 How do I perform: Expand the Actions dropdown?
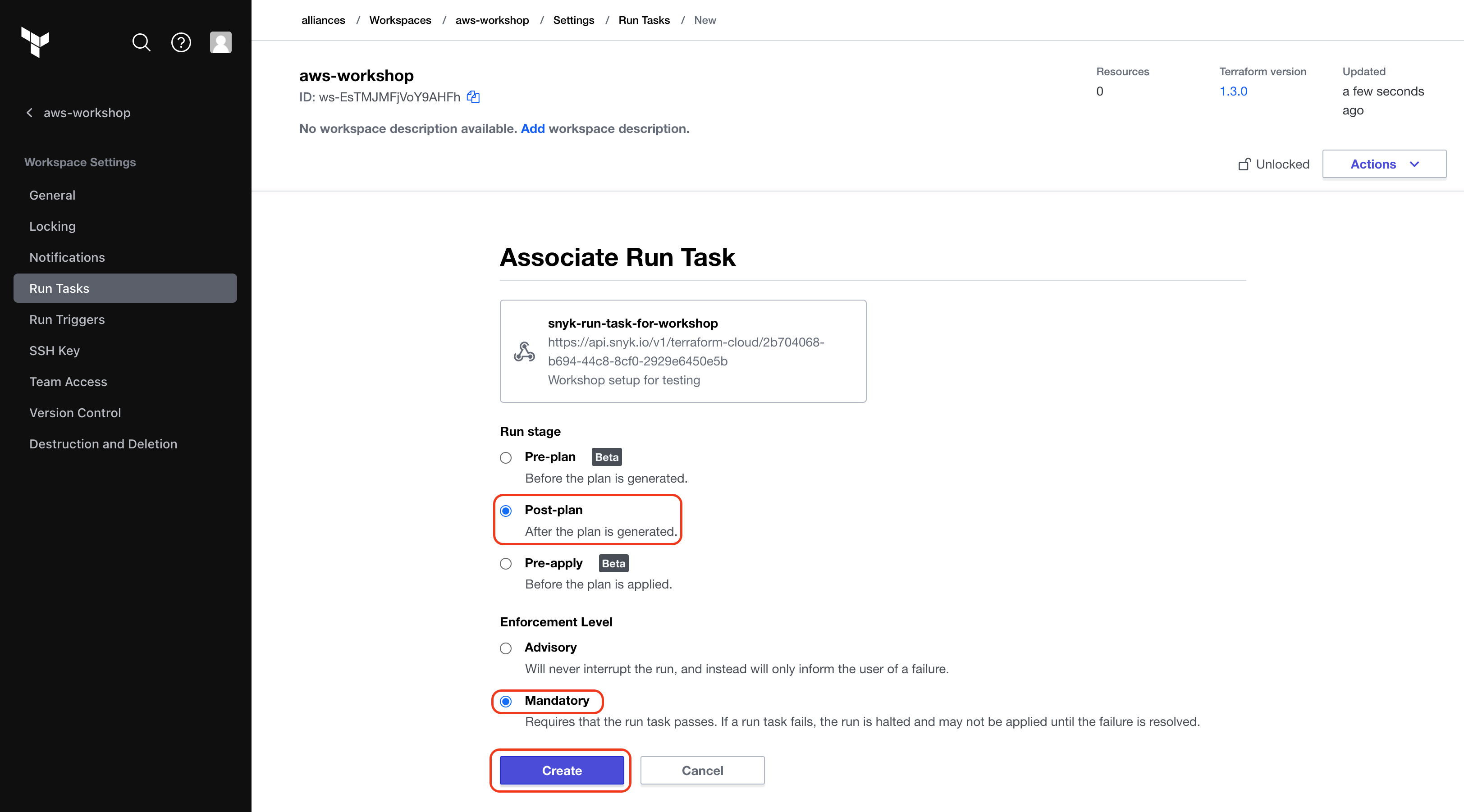coord(1384,164)
